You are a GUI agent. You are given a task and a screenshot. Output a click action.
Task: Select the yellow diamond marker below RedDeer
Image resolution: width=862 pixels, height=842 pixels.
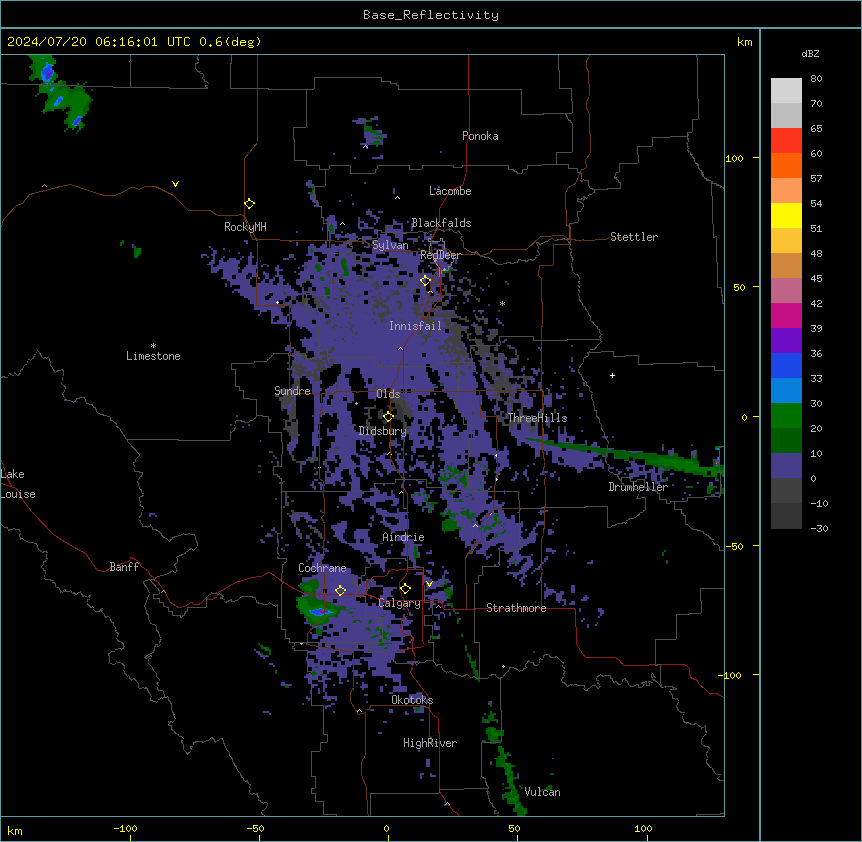coord(425,281)
